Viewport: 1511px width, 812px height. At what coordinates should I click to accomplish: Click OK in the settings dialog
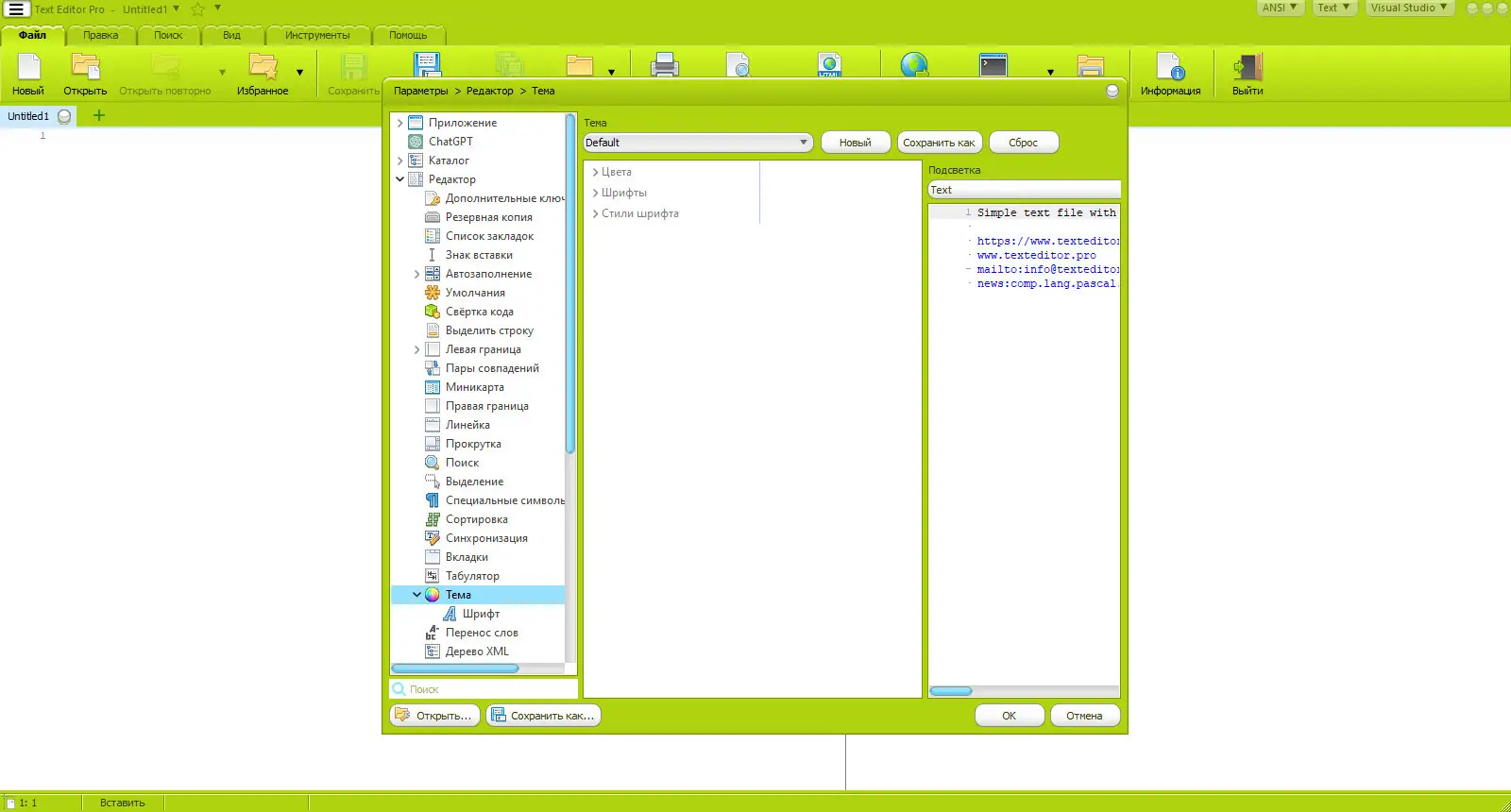pos(1010,716)
